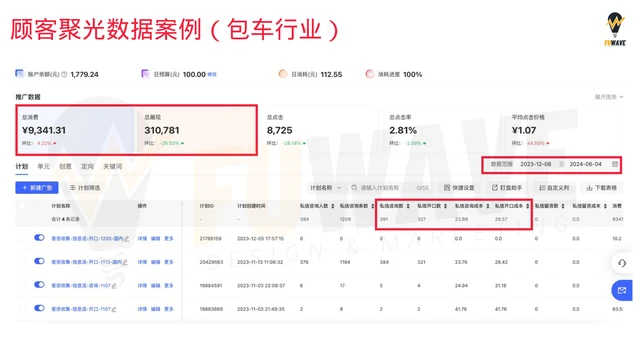Sort by 私信咨询成本 column arrows
The width and height of the screenshot is (640, 360).
(x=487, y=206)
